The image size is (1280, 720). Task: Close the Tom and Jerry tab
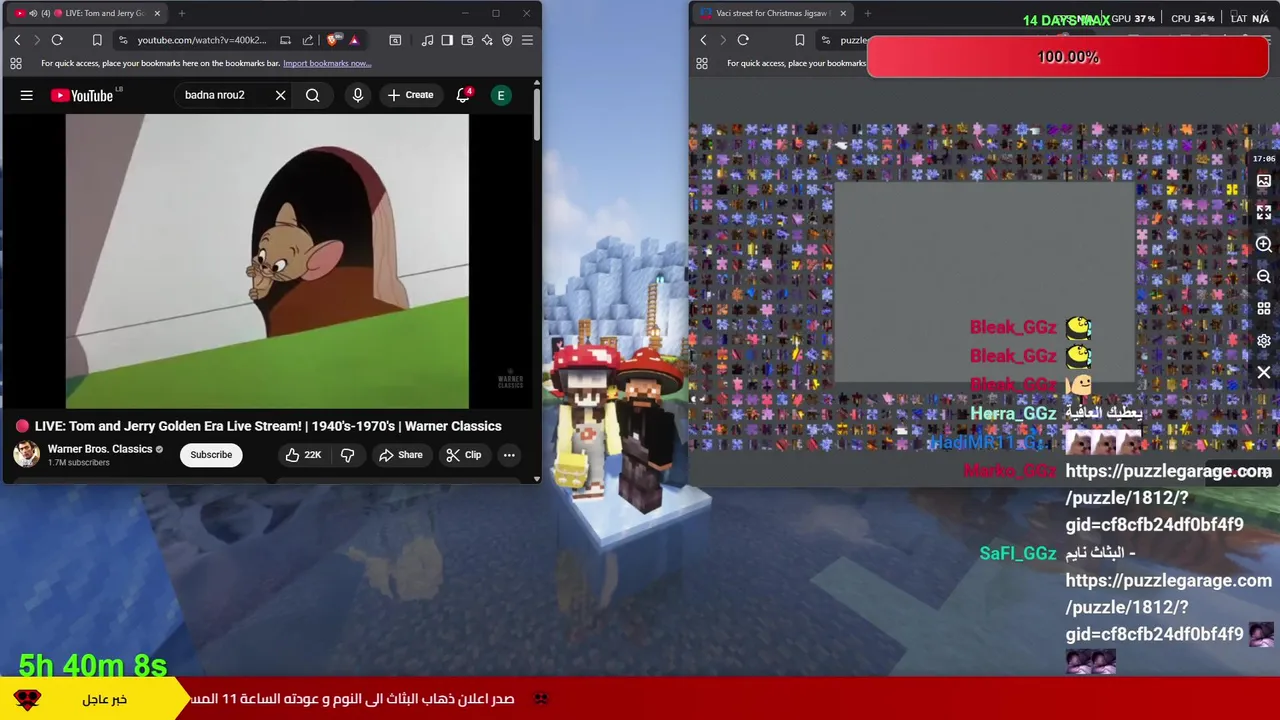[157, 13]
